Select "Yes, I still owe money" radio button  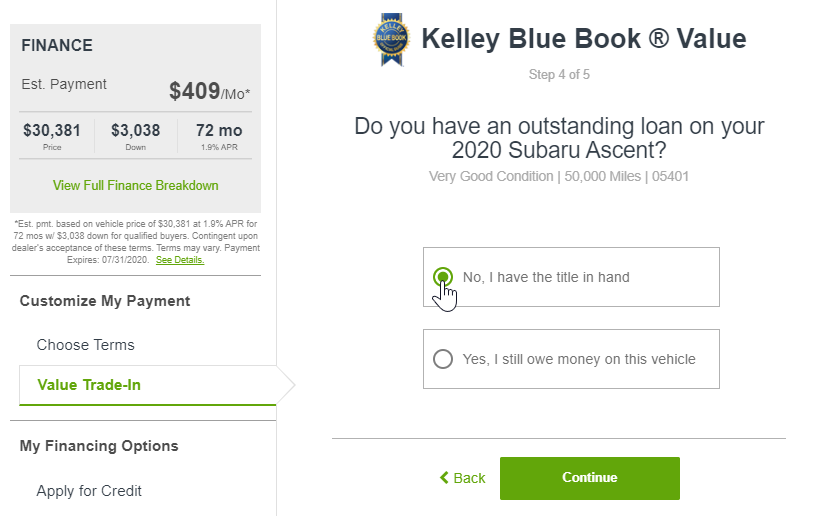[x=443, y=359]
